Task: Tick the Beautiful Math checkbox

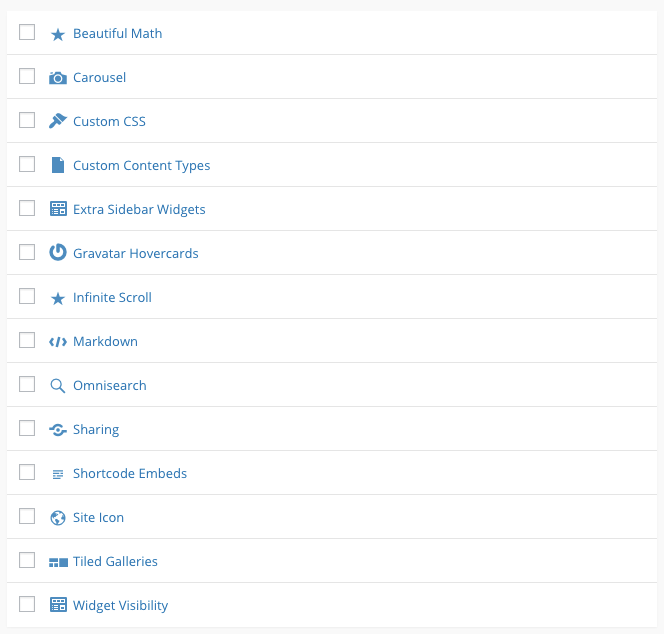Action: pos(27,32)
